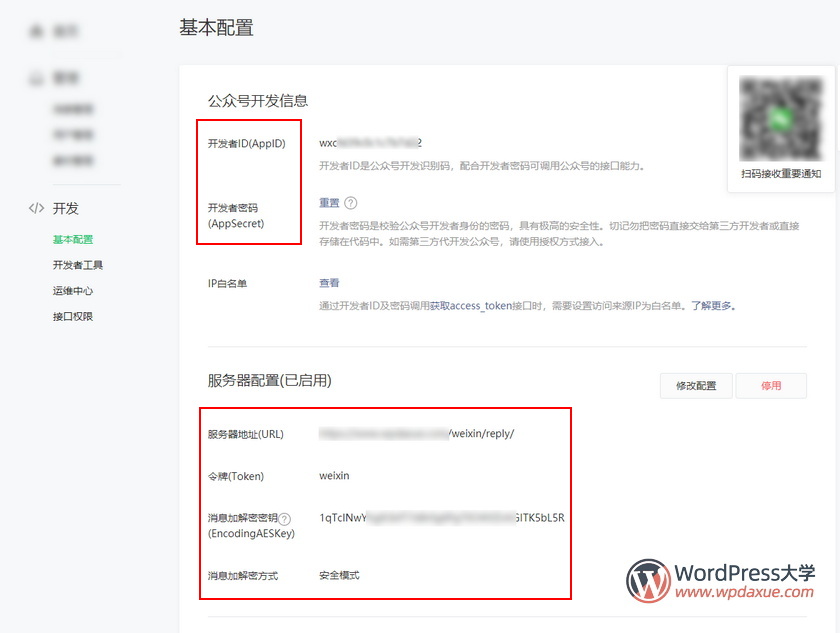This screenshot has height=633, width=840.
Task: Open the 运维中心 menu item
Action: point(73,291)
